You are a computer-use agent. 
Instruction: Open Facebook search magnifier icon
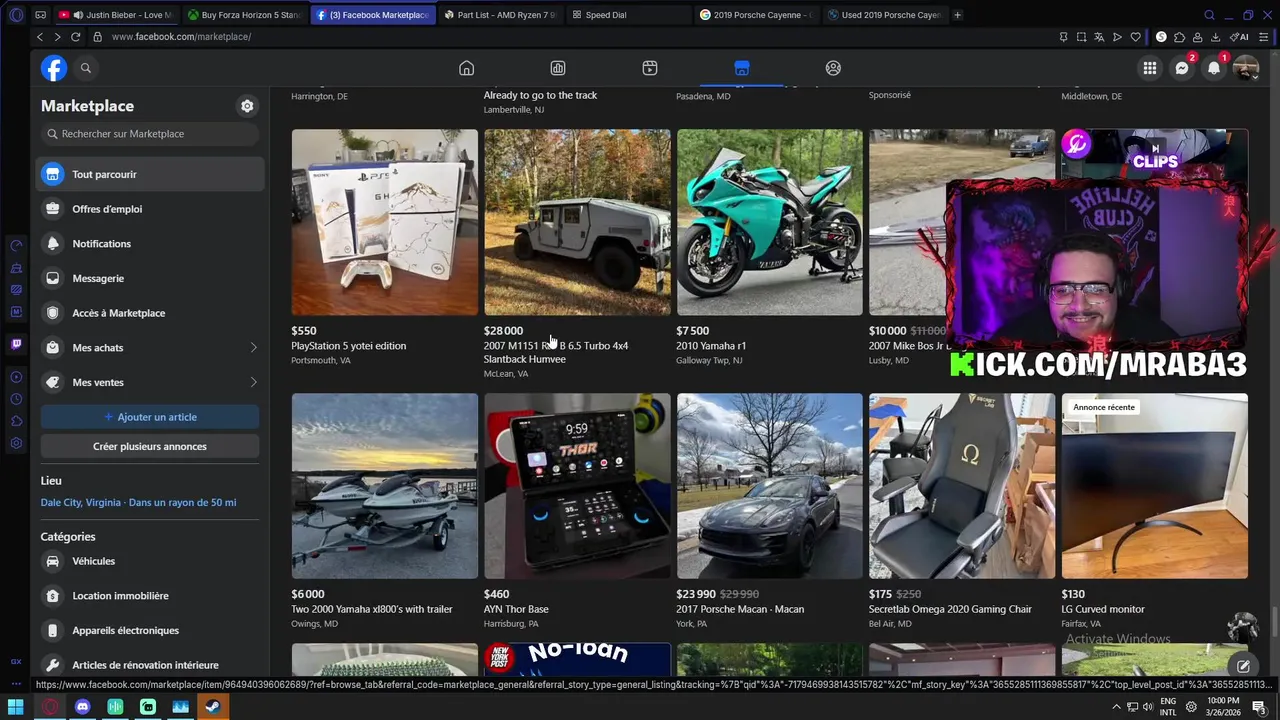coord(86,68)
